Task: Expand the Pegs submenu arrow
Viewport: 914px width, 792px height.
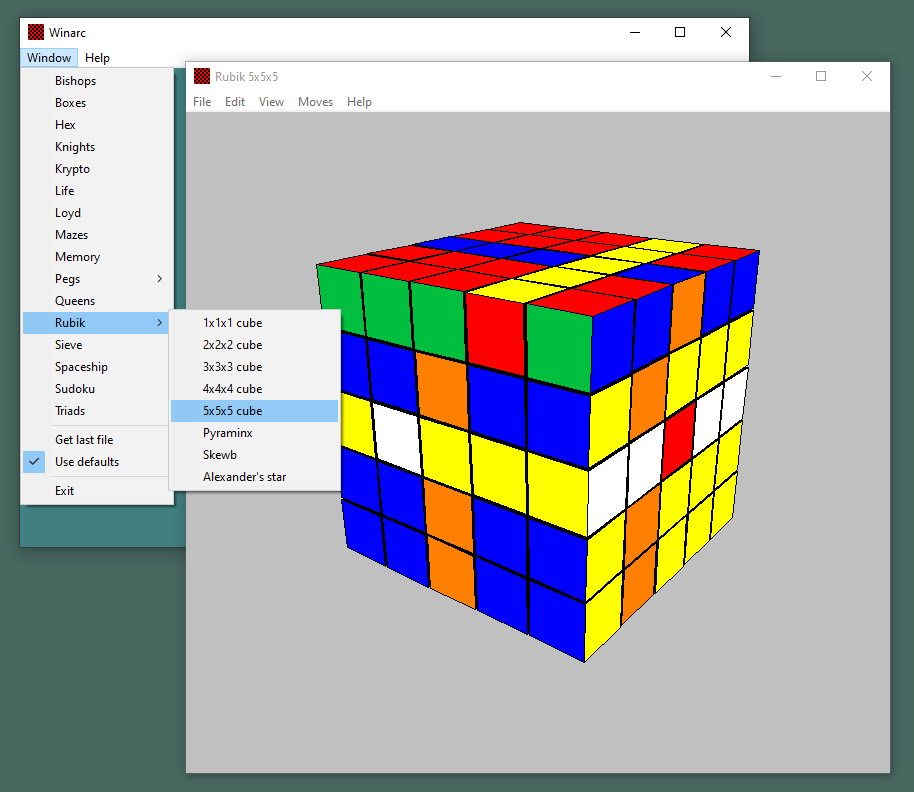Action: point(159,279)
